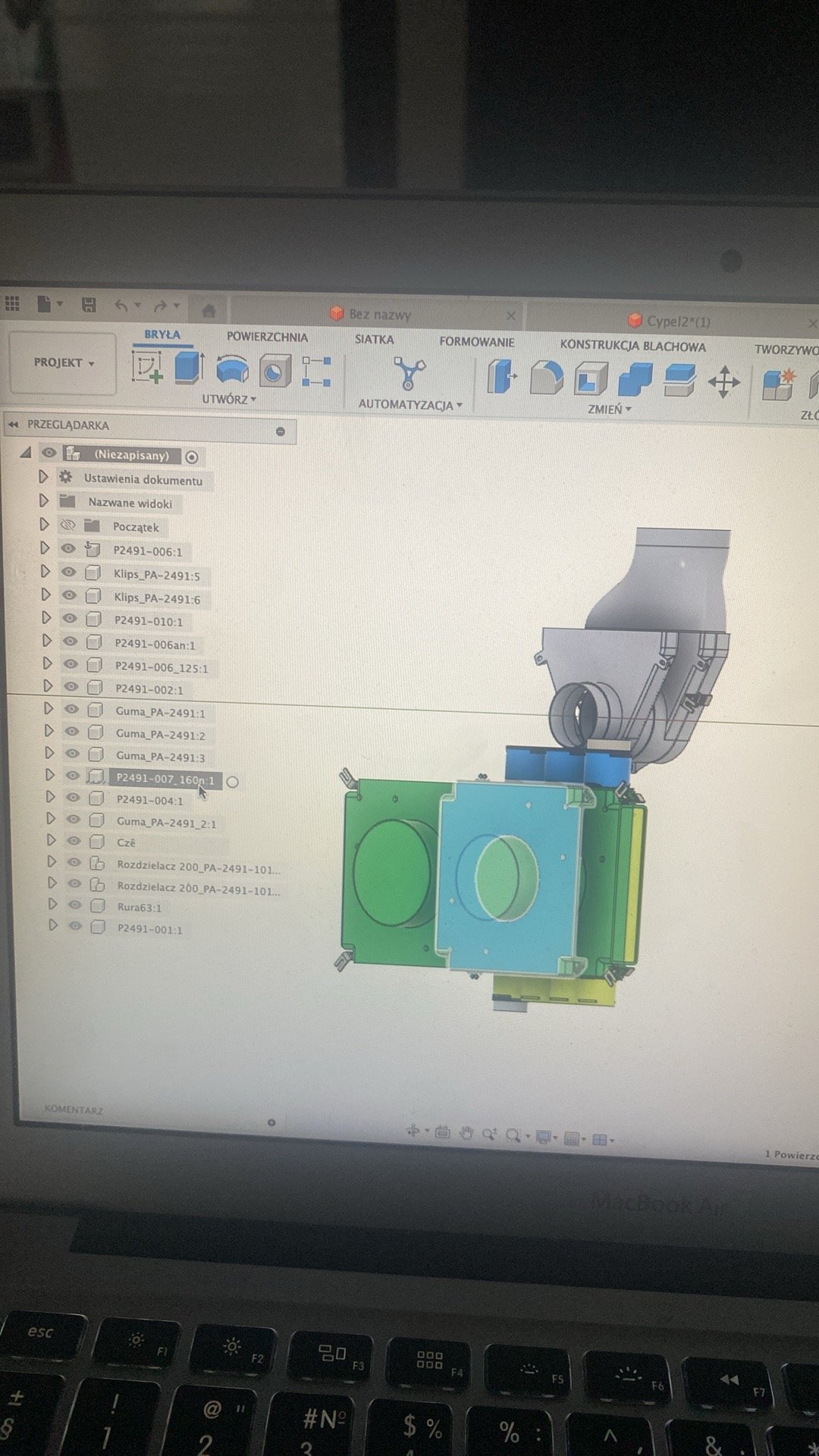819x1456 pixels.
Task: Open the PROJEKT workspace dropdown
Action: pos(63,362)
